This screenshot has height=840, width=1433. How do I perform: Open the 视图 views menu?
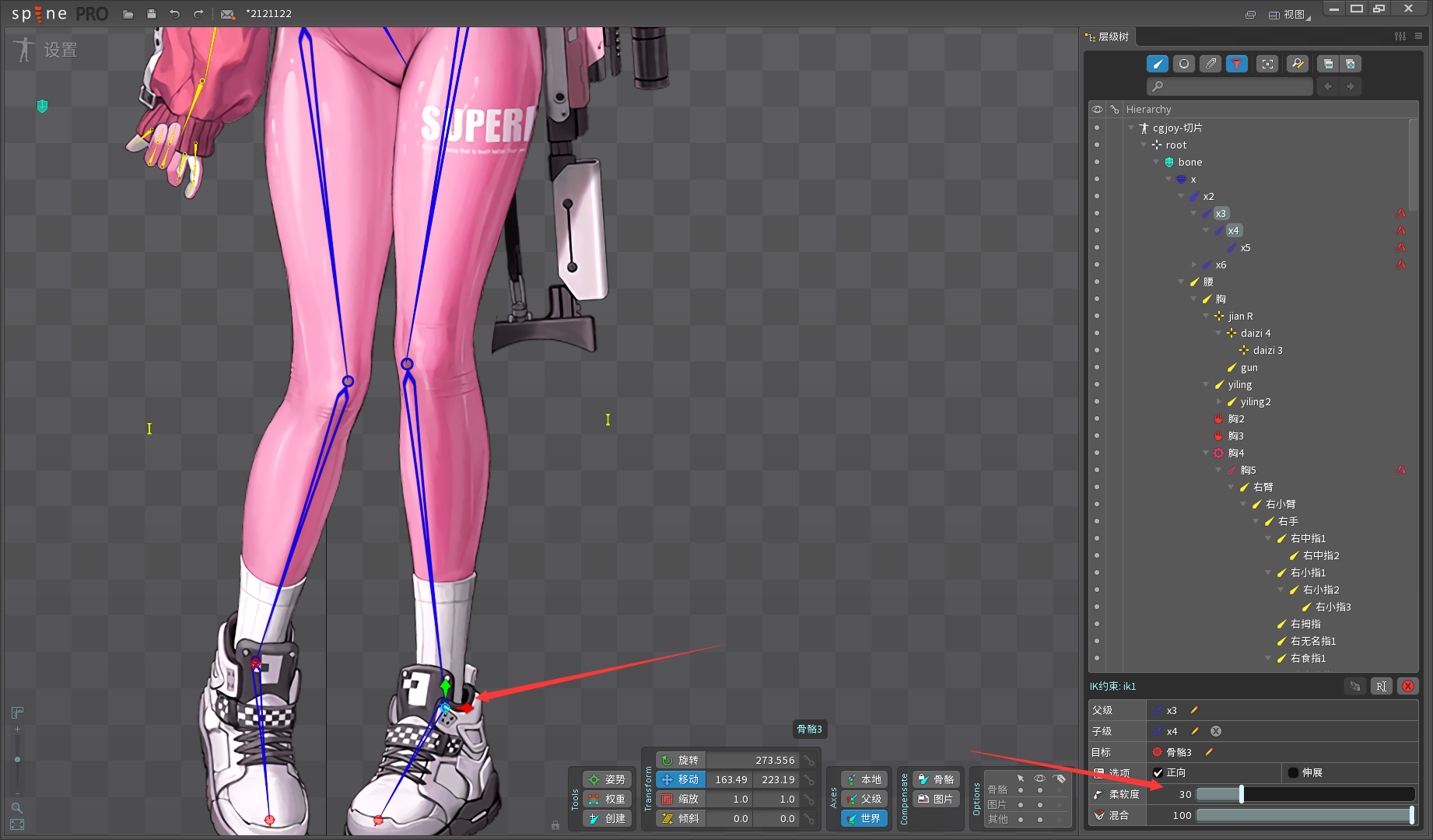(x=1288, y=14)
